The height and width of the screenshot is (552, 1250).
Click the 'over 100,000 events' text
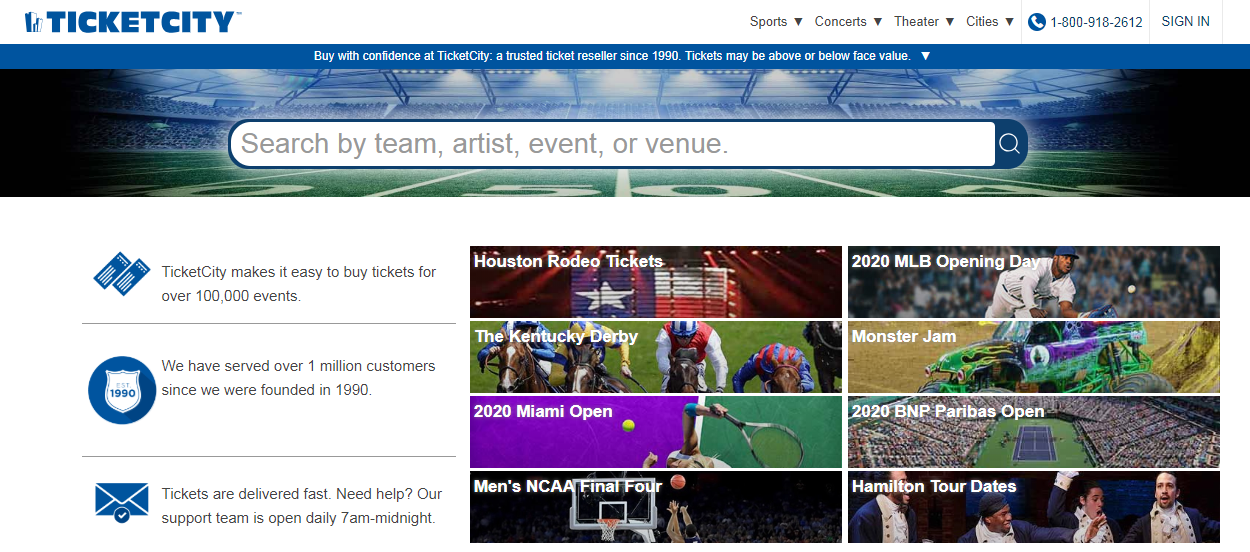[231, 296]
